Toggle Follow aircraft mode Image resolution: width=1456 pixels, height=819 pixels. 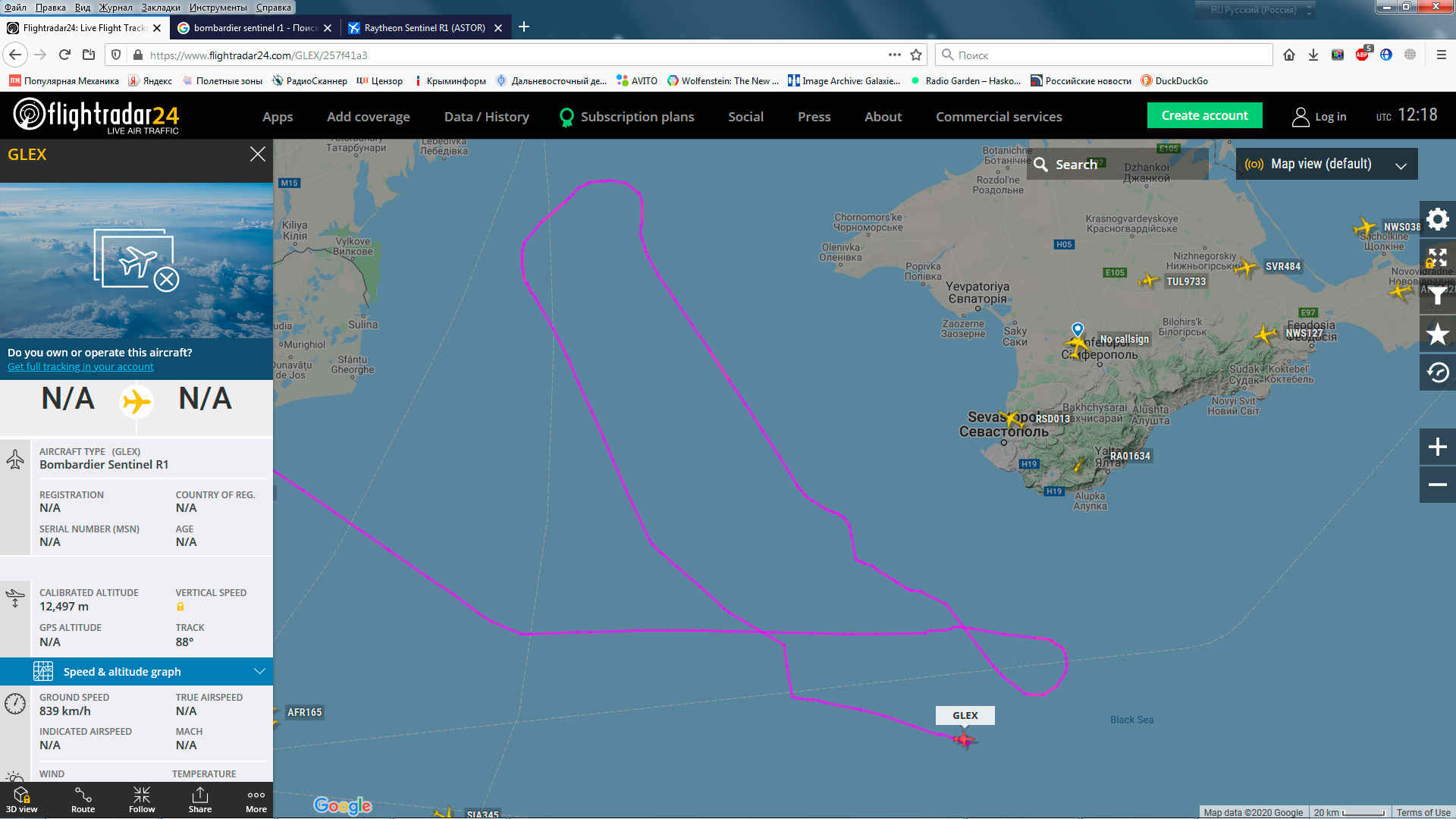(x=142, y=800)
